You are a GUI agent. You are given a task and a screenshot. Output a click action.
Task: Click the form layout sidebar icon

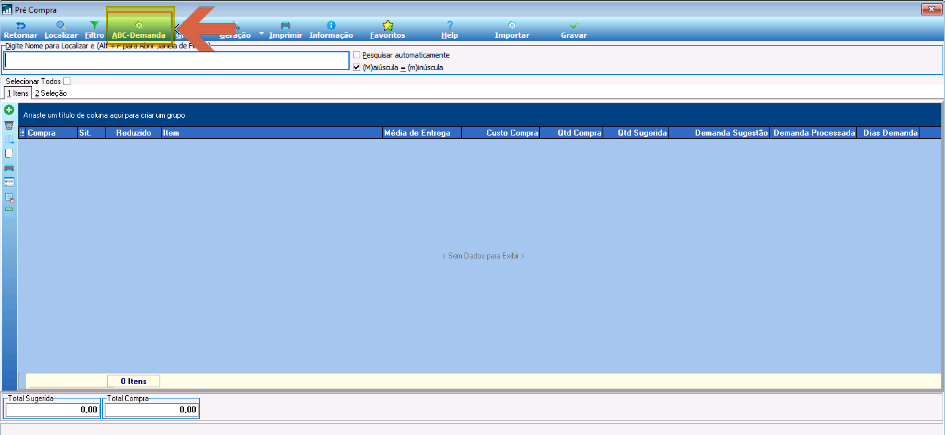click(9, 181)
